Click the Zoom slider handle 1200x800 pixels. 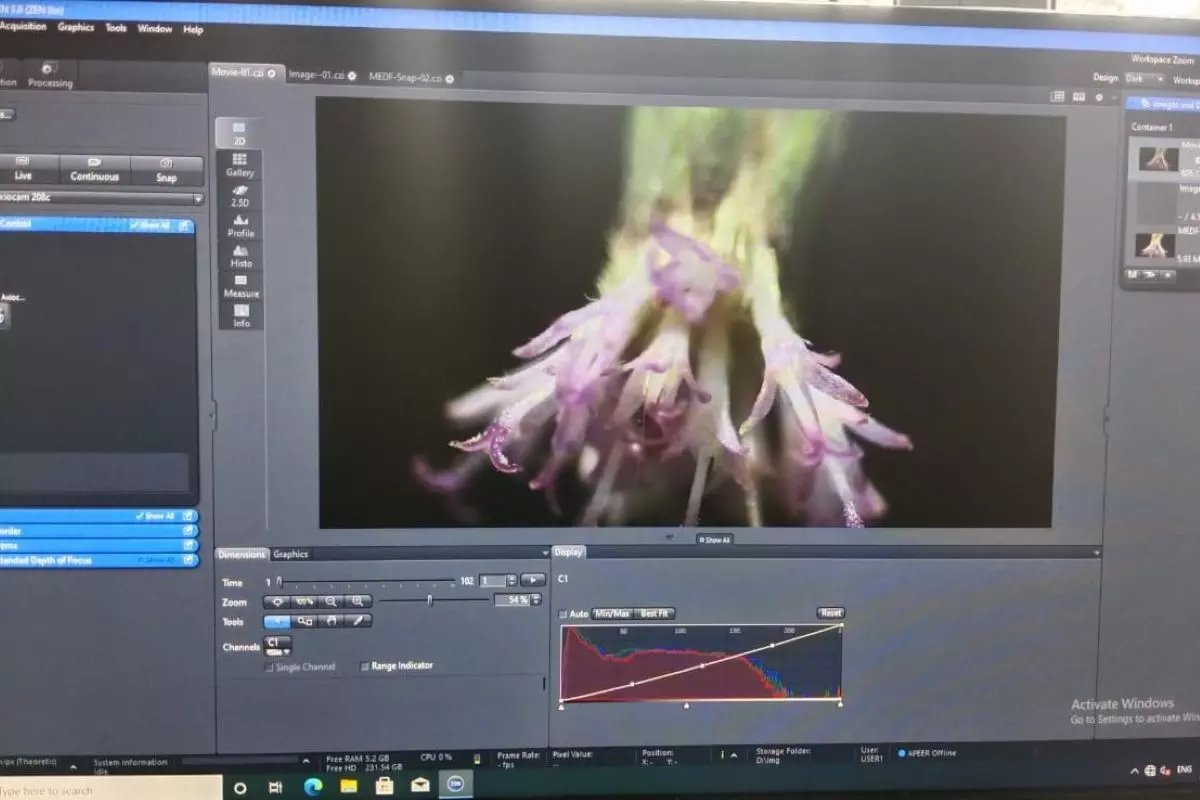click(430, 600)
